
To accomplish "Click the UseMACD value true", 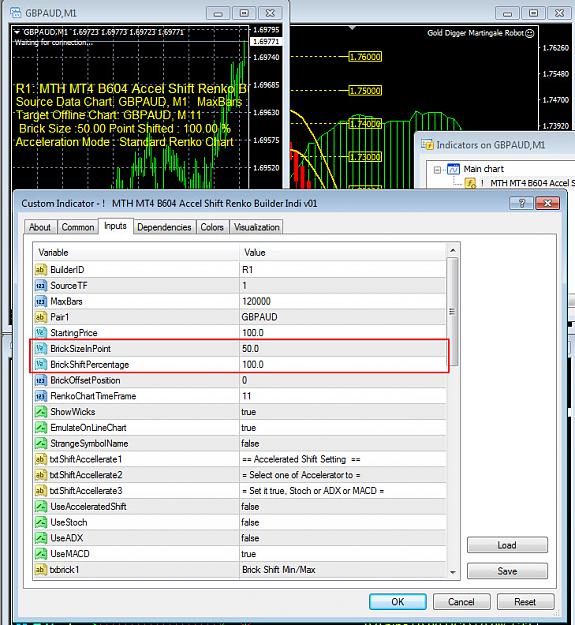I will [249, 554].
